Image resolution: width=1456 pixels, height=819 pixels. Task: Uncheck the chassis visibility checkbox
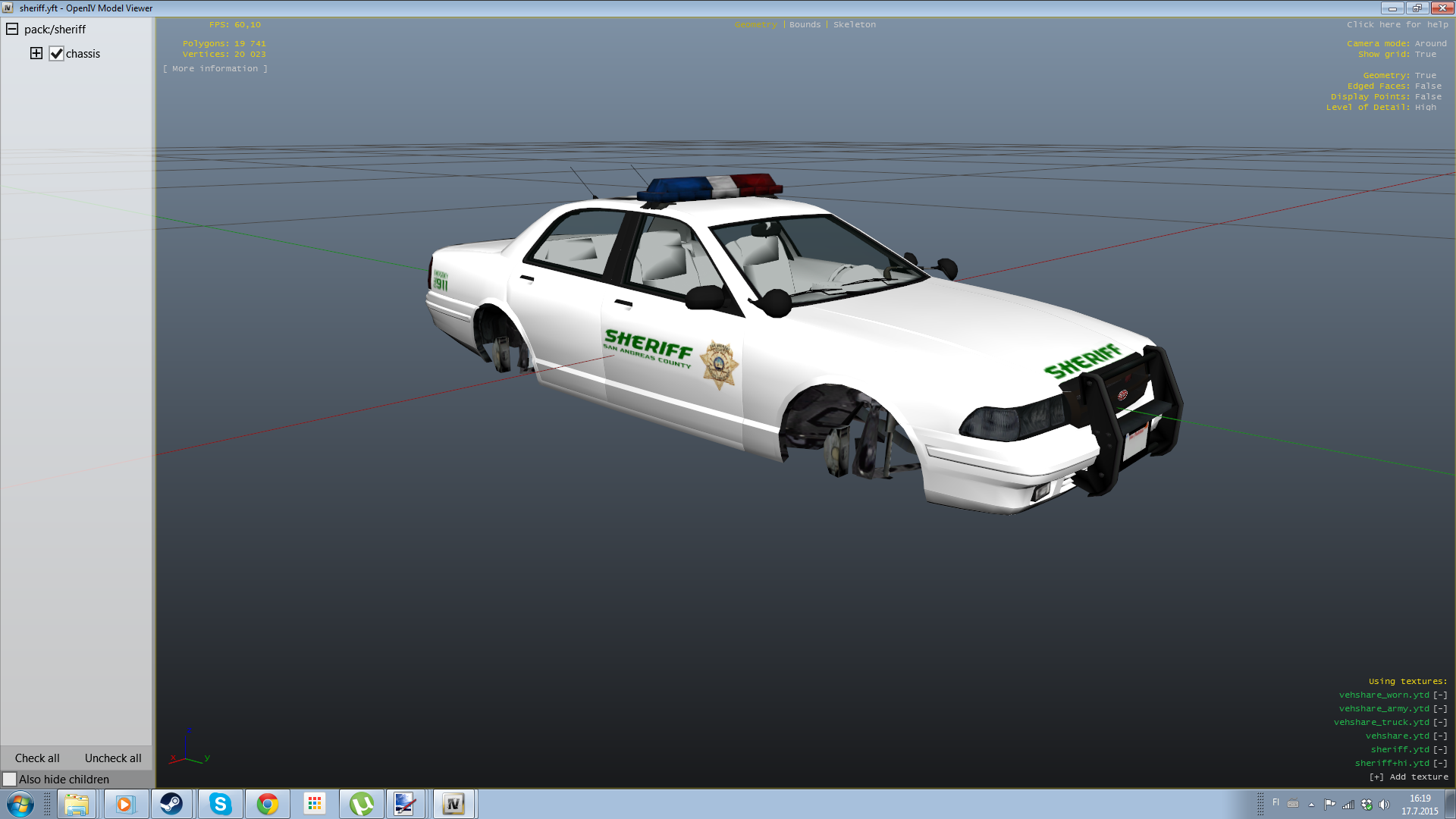pos(56,54)
